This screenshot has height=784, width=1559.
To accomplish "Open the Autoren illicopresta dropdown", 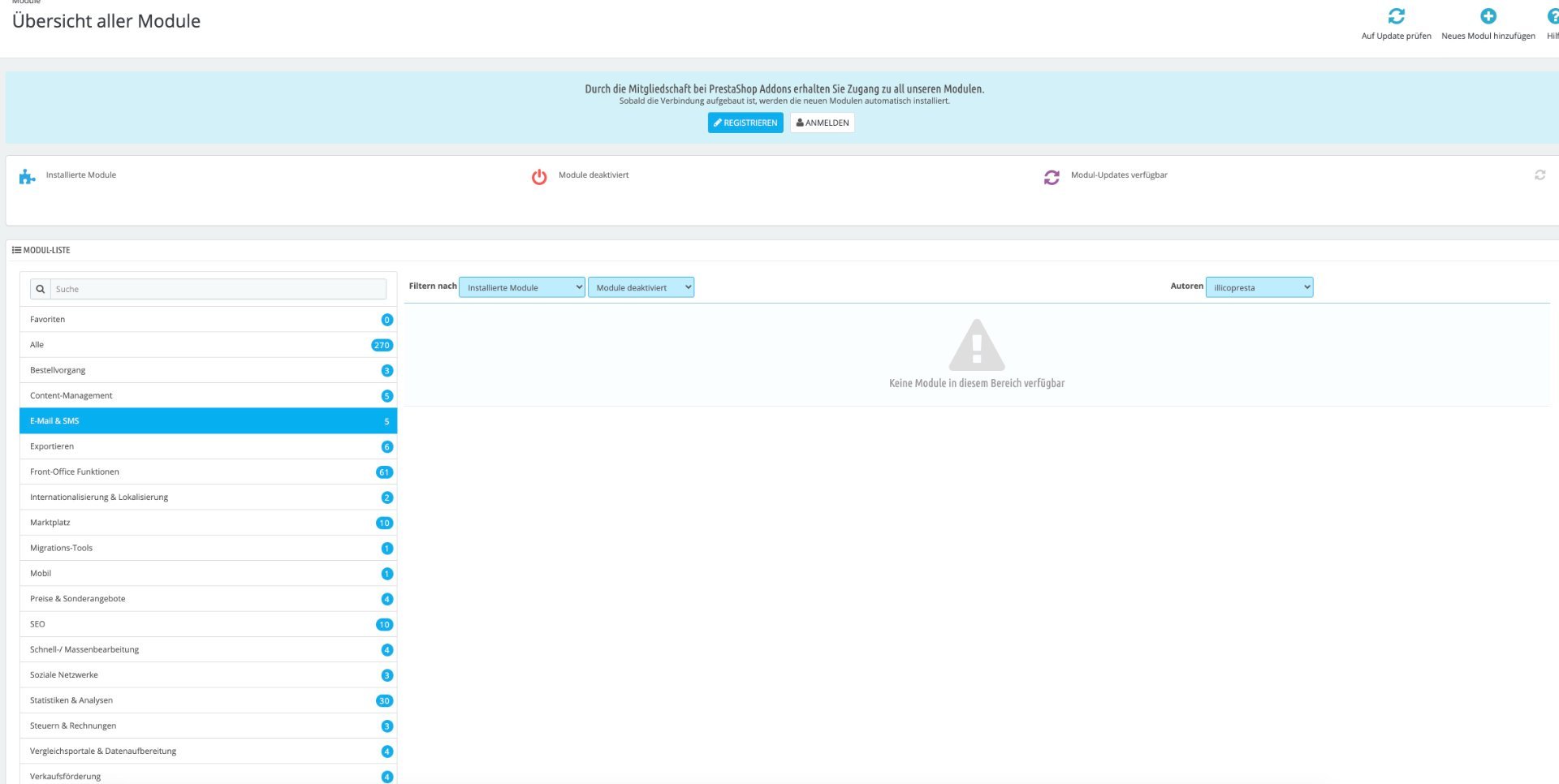I will [x=1259, y=287].
